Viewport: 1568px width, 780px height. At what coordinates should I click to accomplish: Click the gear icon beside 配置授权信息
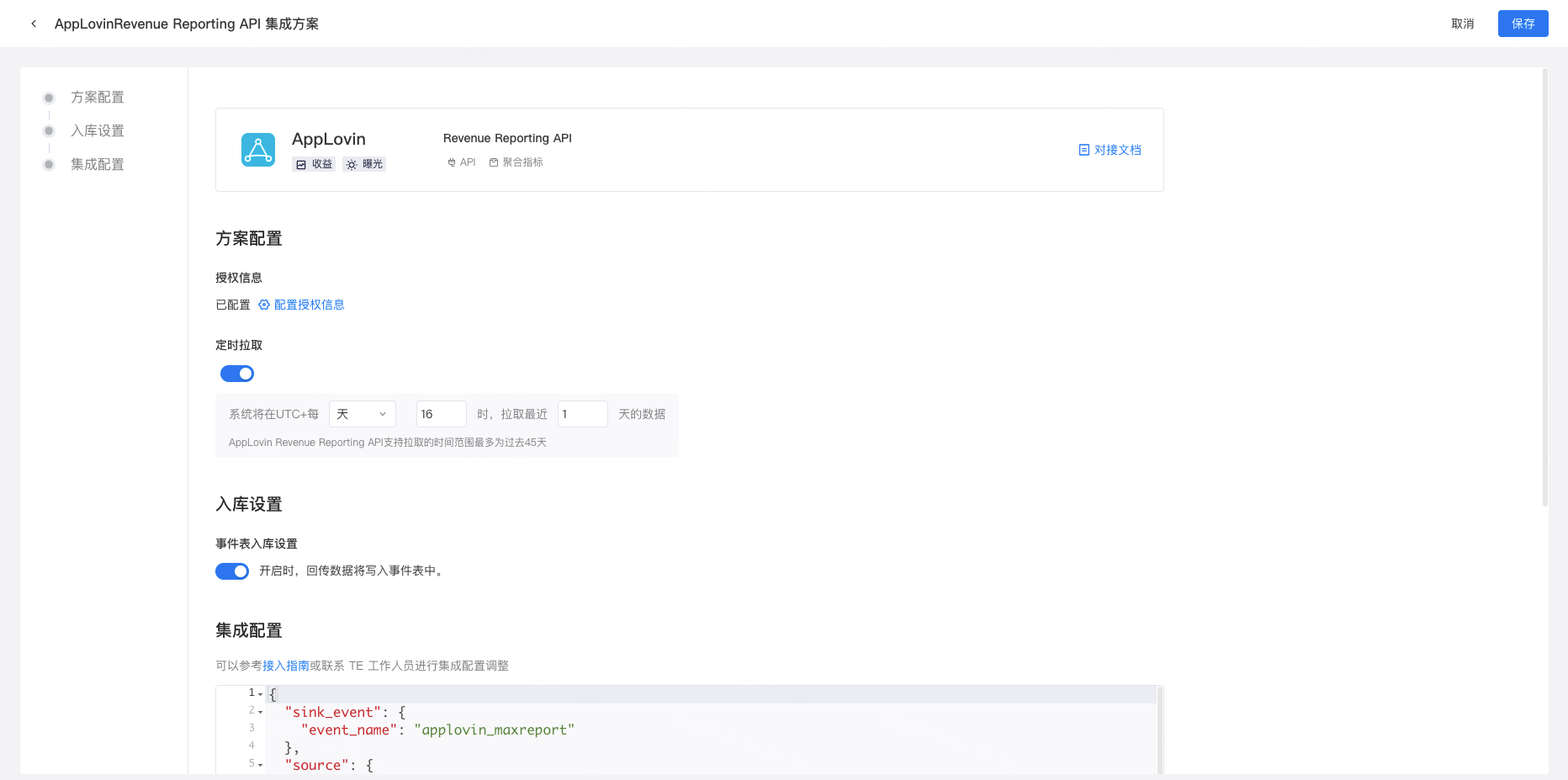pyautogui.click(x=264, y=305)
